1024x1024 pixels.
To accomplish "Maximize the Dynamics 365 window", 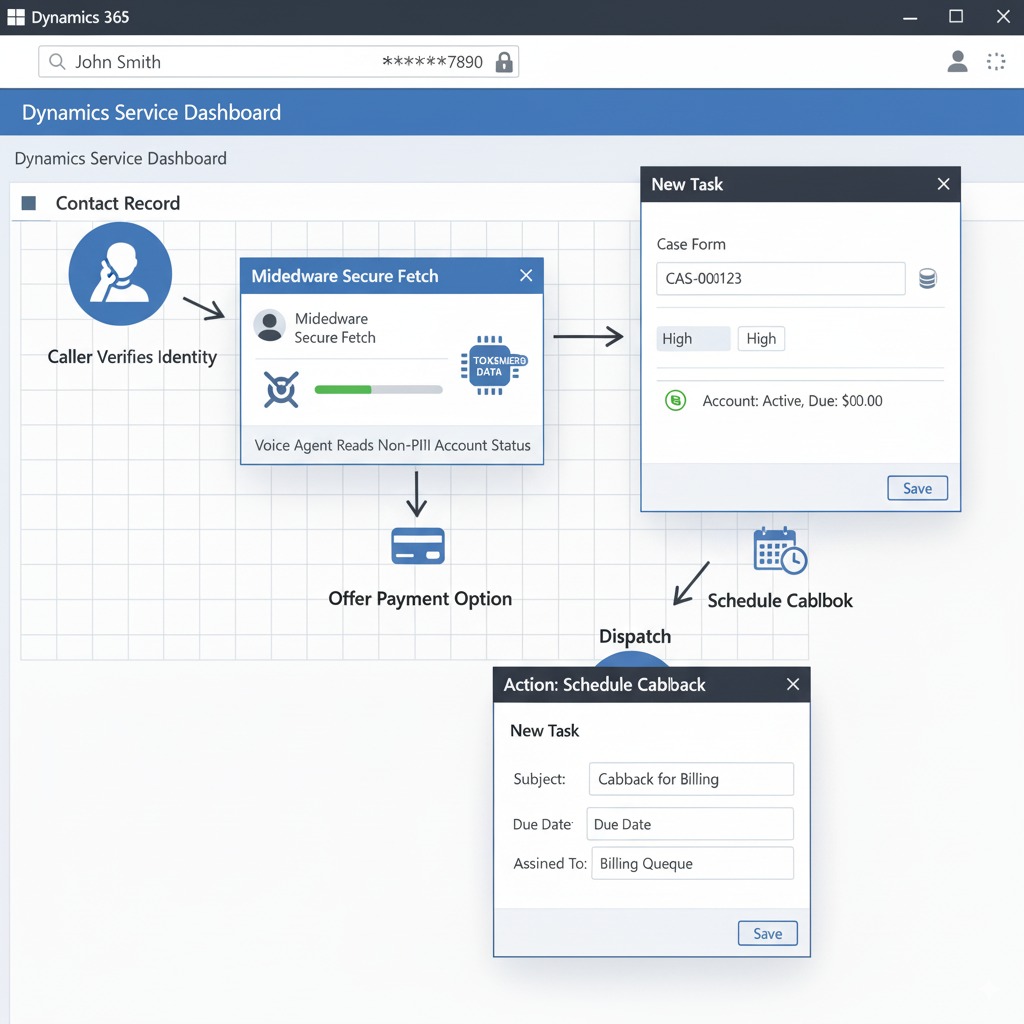I will [956, 16].
